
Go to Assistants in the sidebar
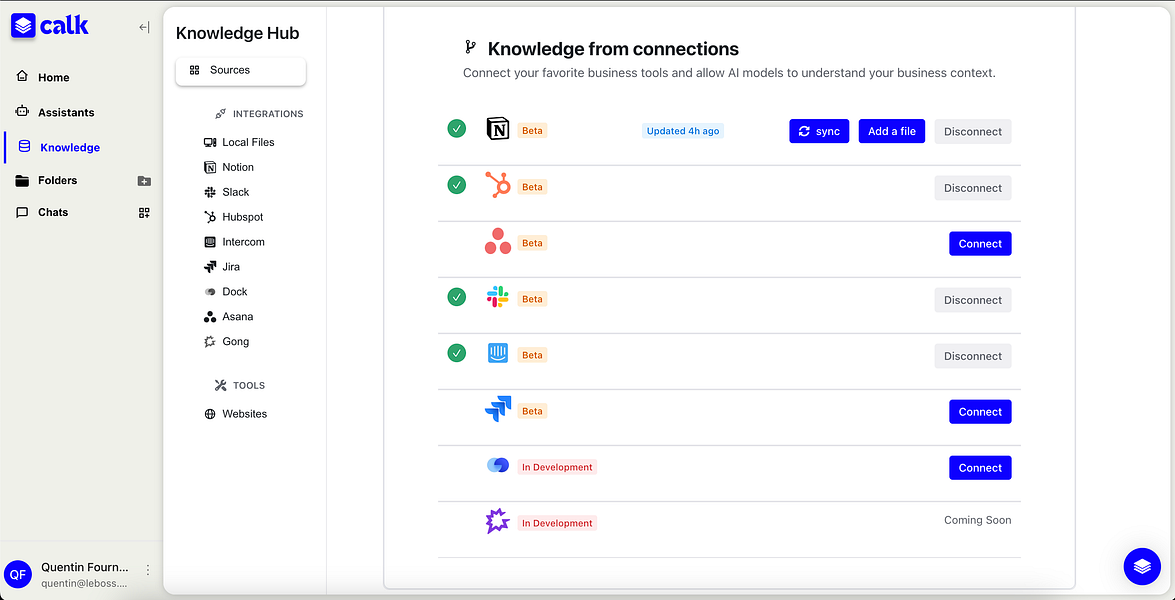point(66,113)
